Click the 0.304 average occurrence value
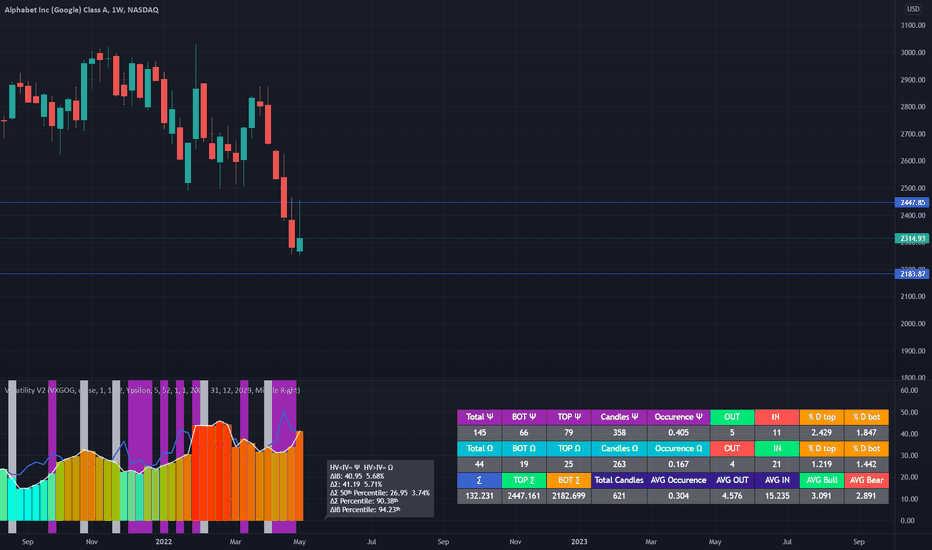This screenshot has width=932, height=550. pos(678,496)
